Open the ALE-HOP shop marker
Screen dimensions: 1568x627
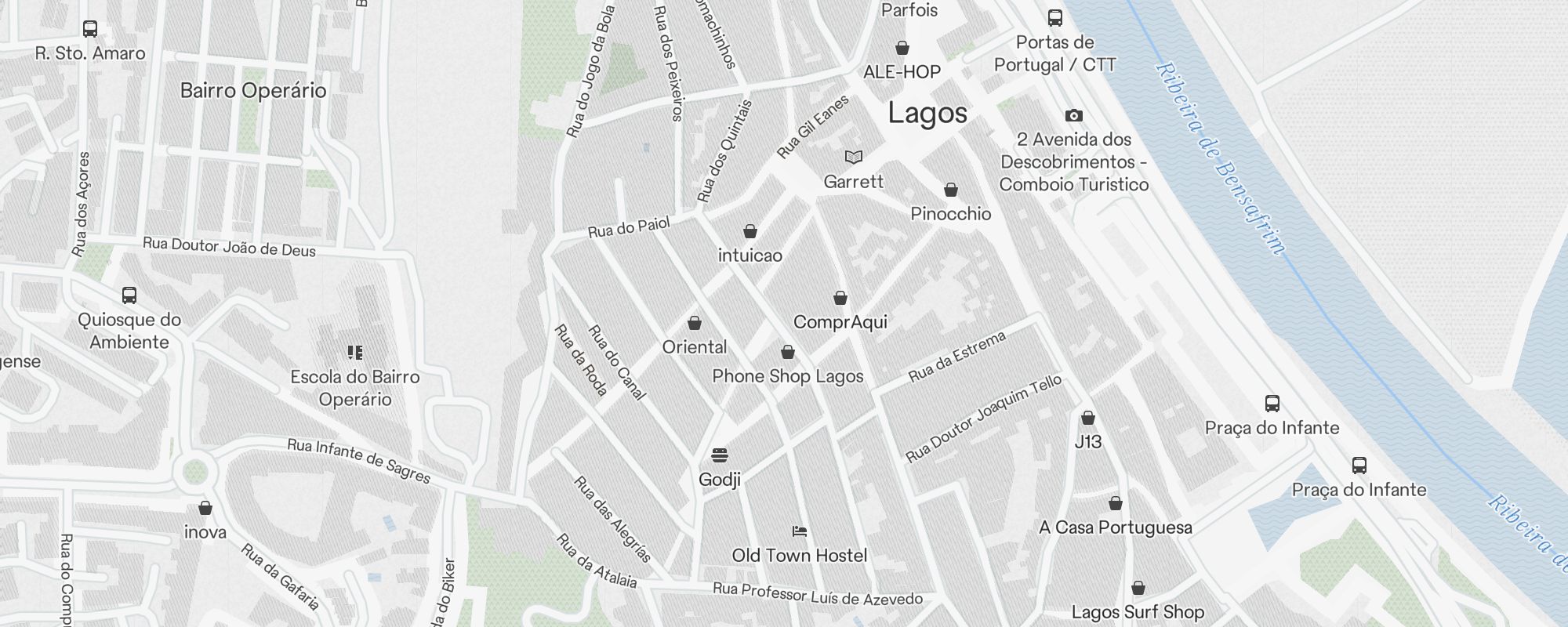902,48
